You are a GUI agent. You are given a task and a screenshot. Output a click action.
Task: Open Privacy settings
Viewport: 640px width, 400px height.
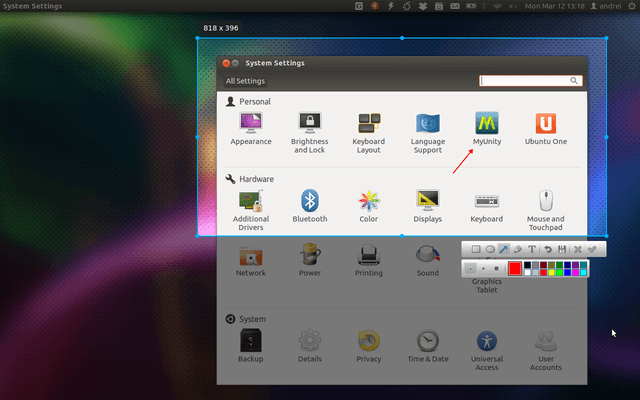[369, 346]
